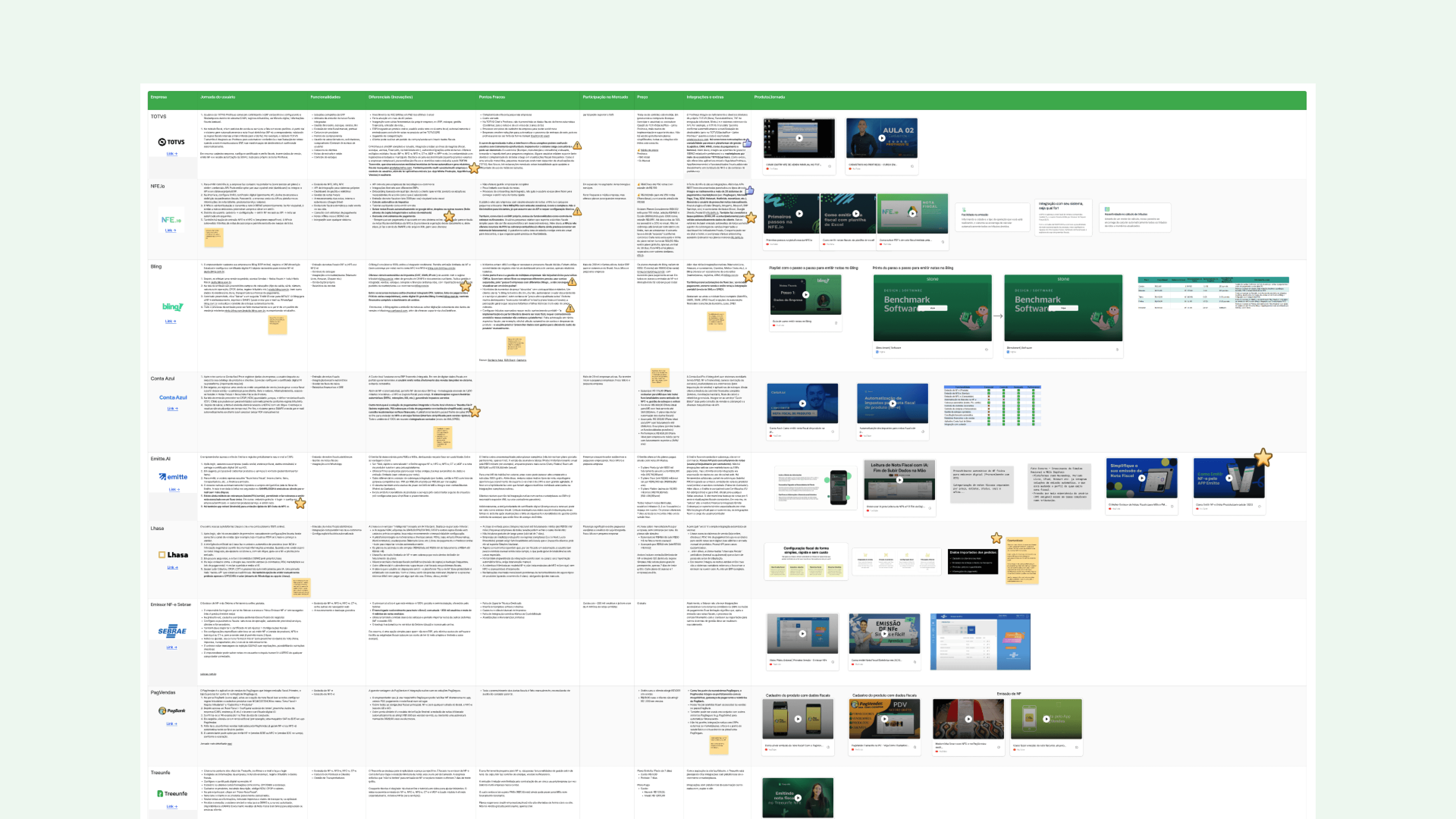The width and height of the screenshot is (1456, 819).
Task: Select thumbs-up sticker in NFE.io row
Action: [750, 191]
